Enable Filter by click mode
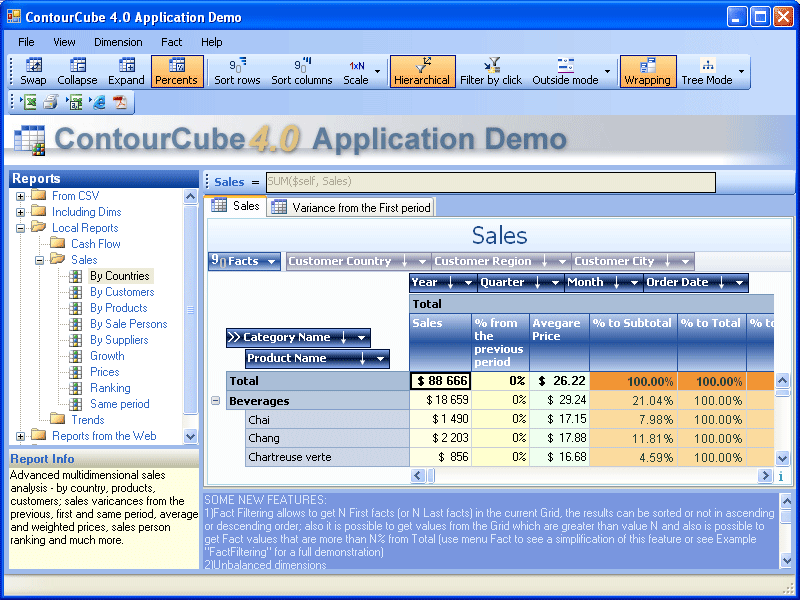The image size is (800, 600). (490, 71)
